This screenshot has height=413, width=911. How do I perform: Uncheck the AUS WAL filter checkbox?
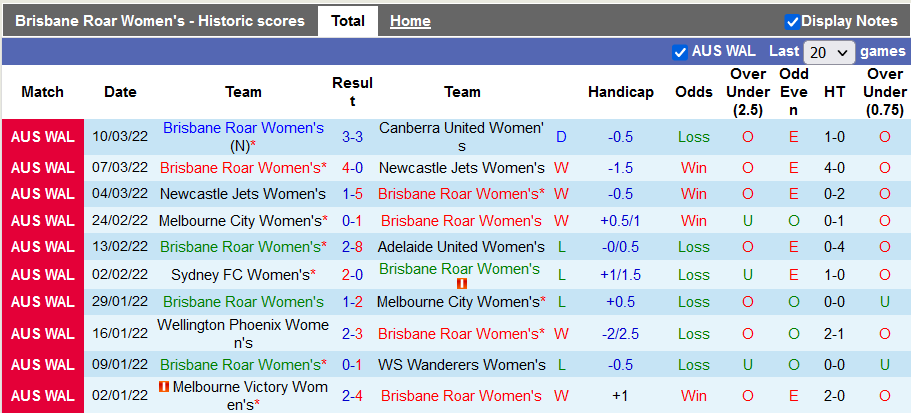pyautogui.click(x=681, y=52)
